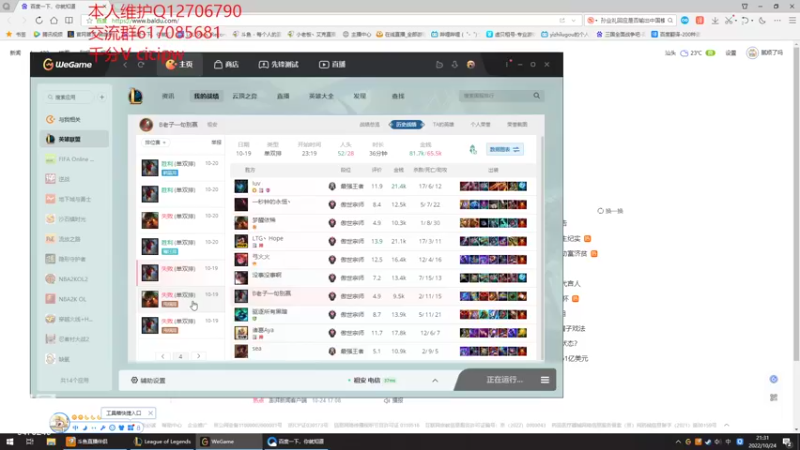Viewport: 800px width, 450px height.
Task: Click the add-app plus button in sidebar
Action: tap(102, 97)
